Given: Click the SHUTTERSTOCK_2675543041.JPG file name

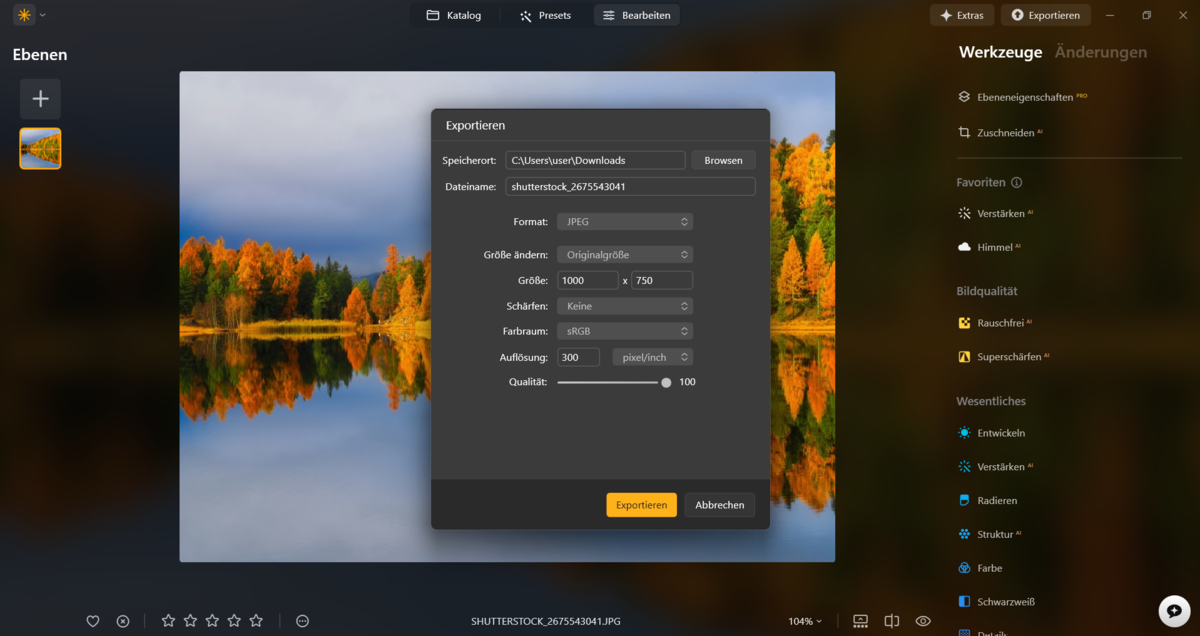Looking at the screenshot, I should coord(546,621).
